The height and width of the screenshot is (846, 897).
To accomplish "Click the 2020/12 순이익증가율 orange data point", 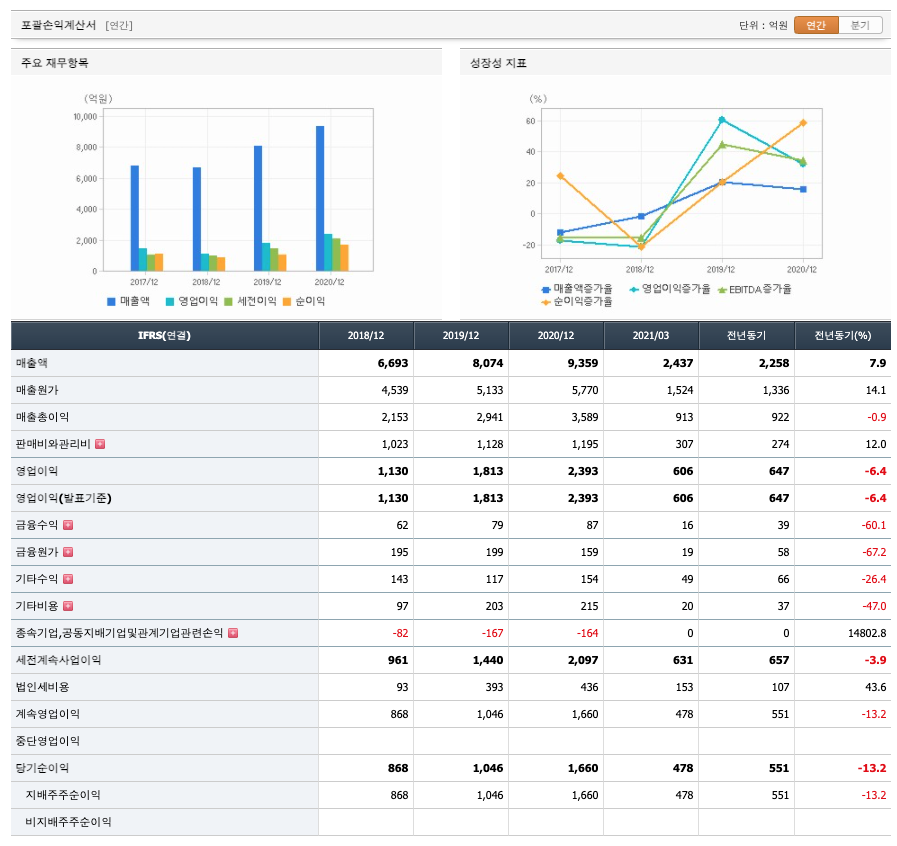I will (803, 122).
